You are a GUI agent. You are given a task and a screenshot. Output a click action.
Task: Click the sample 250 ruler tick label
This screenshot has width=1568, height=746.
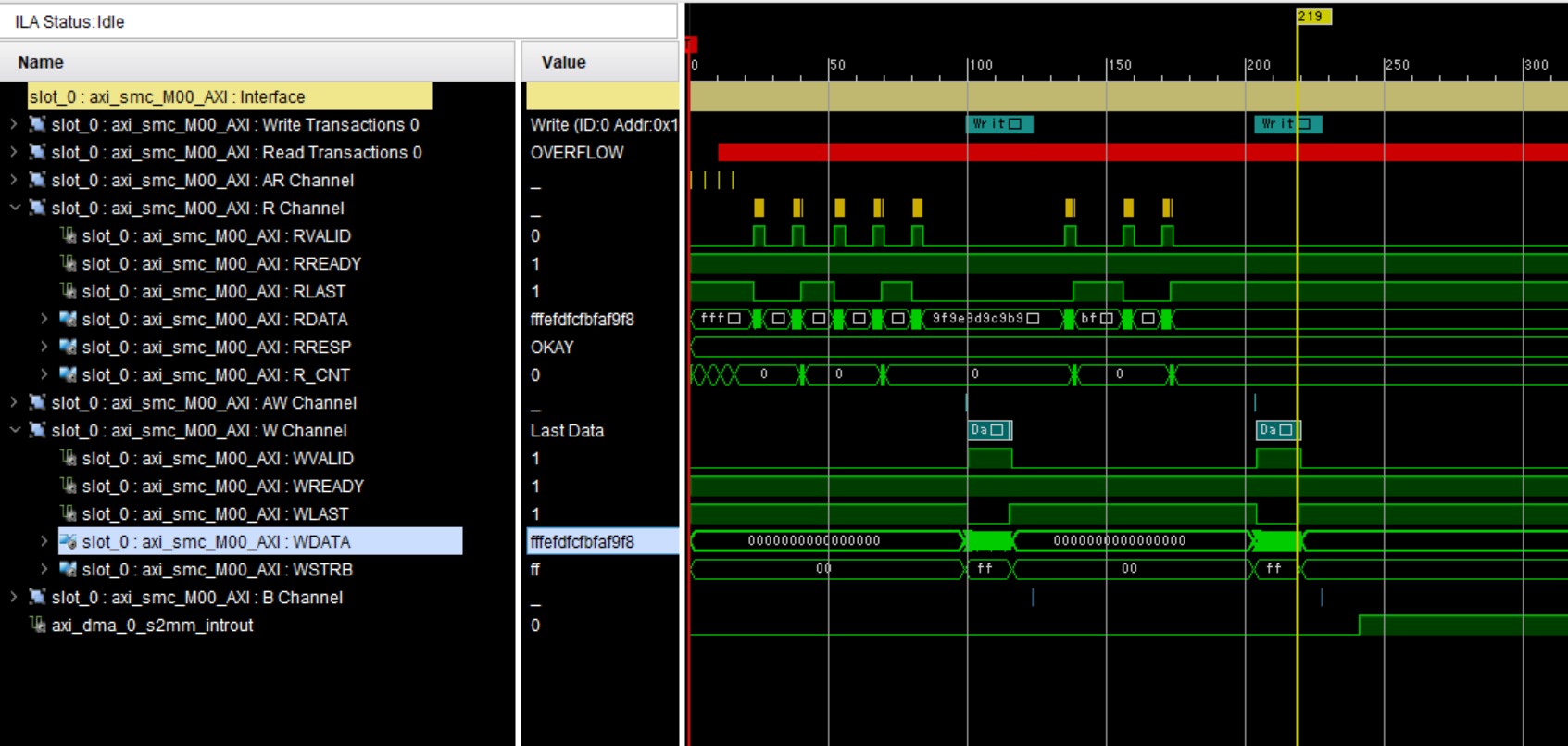coord(1399,65)
